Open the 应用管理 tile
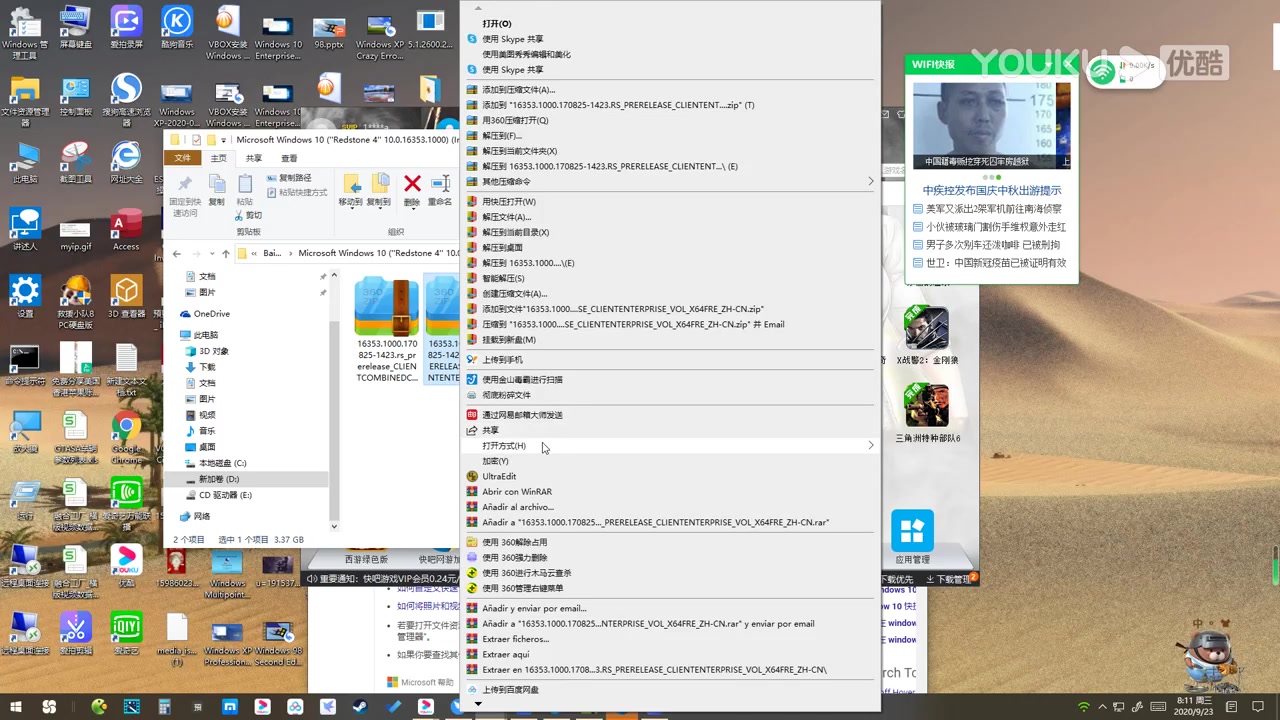1280x720 pixels. click(912, 539)
